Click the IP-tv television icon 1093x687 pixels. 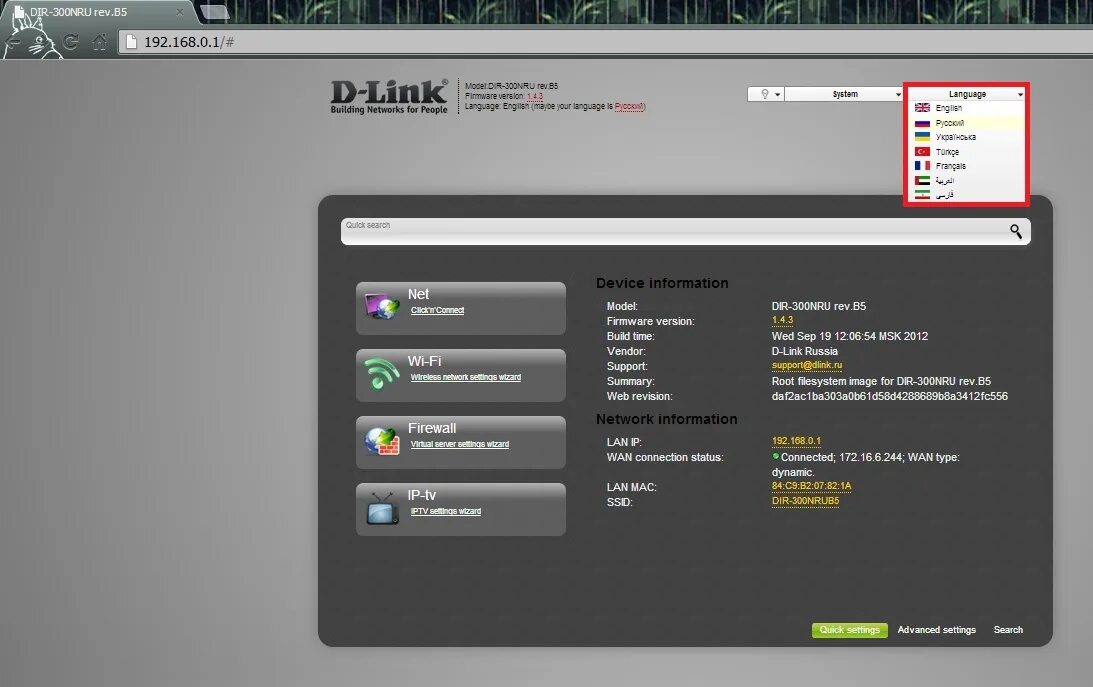coord(382,509)
